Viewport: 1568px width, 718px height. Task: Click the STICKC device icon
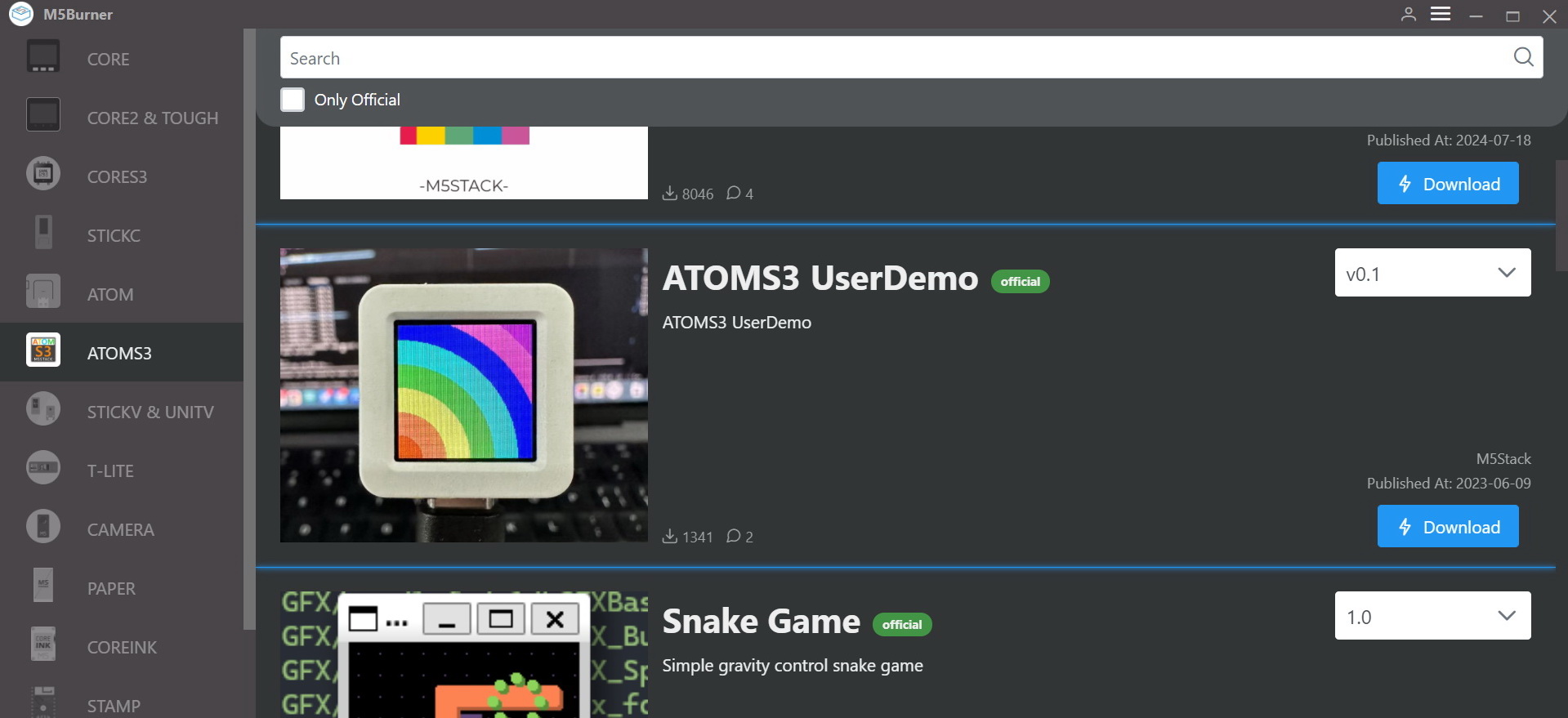[x=42, y=232]
